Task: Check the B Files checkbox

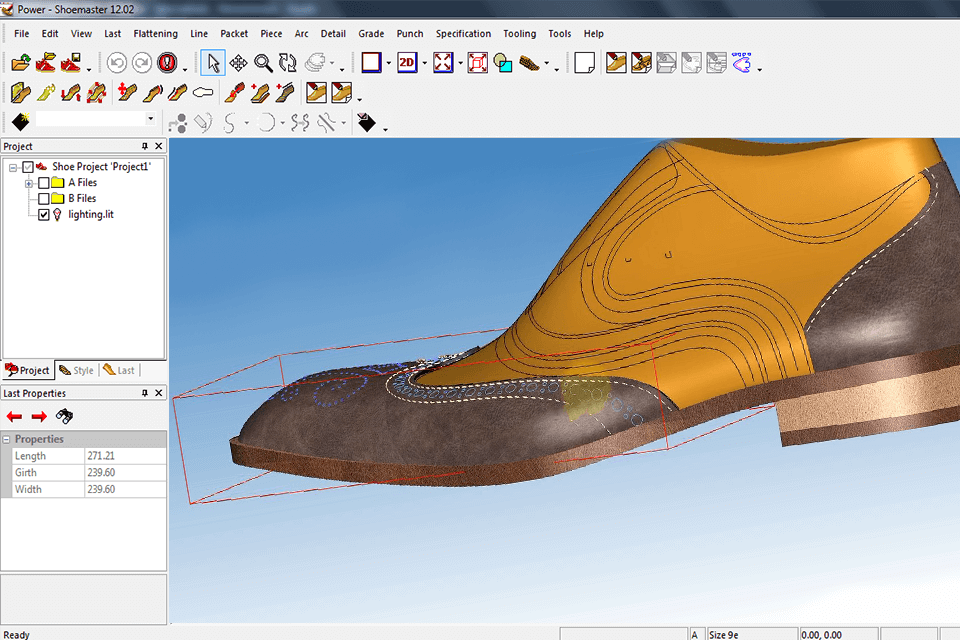Action: pos(44,199)
